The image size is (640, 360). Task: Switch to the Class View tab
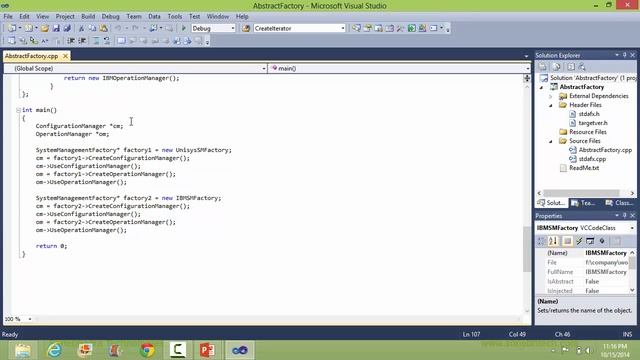(x=620, y=203)
